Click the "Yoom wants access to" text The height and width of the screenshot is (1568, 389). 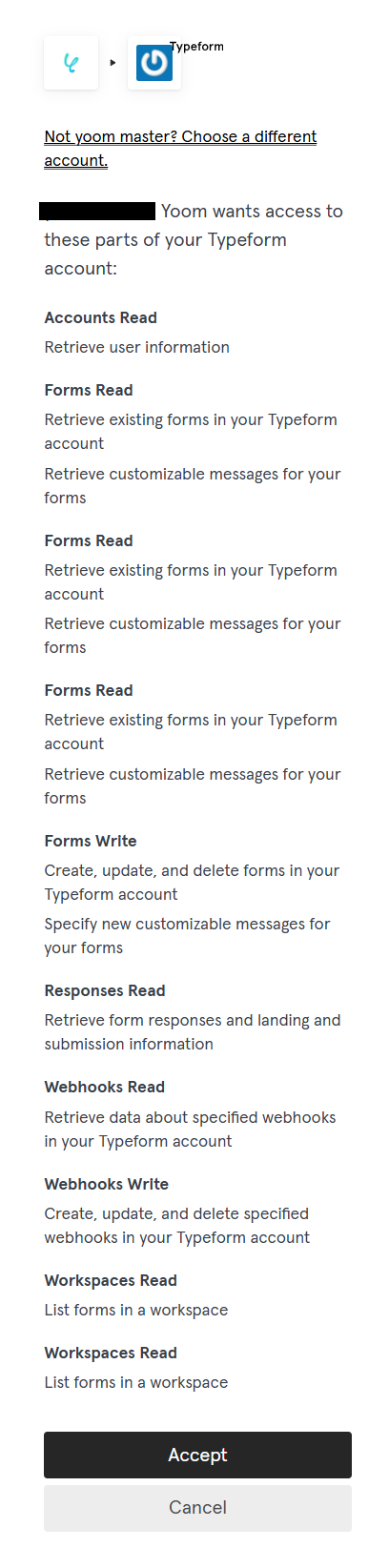[252, 211]
